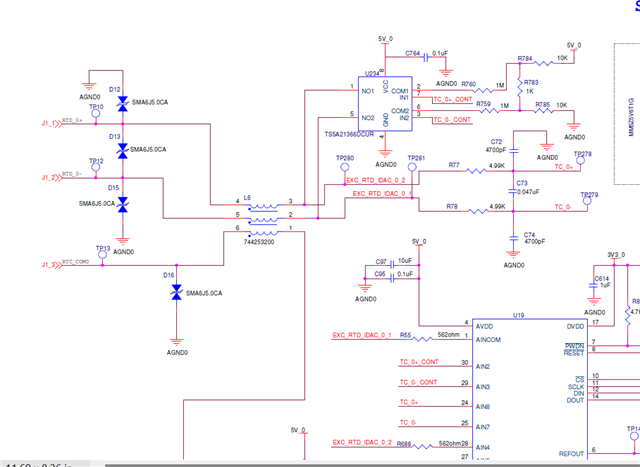Select the C95 designator
This screenshot has width=640, height=467.
pyautogui.click(x=380, y=274)
